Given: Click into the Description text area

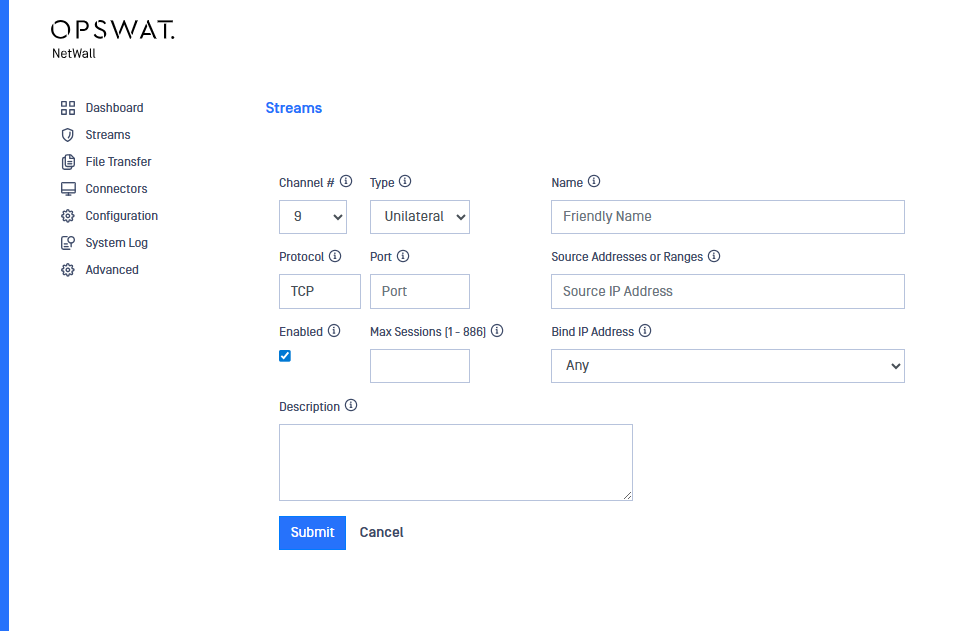Looking at the screenshot, I should [x=455, y=462].
